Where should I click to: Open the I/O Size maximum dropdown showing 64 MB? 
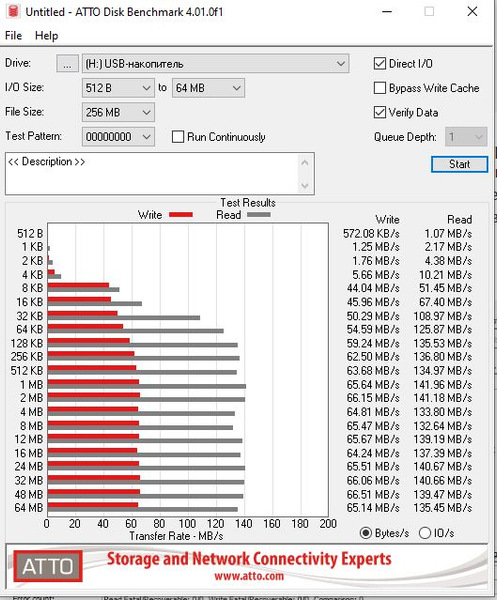pyautogui.click(x=208, y=88)
